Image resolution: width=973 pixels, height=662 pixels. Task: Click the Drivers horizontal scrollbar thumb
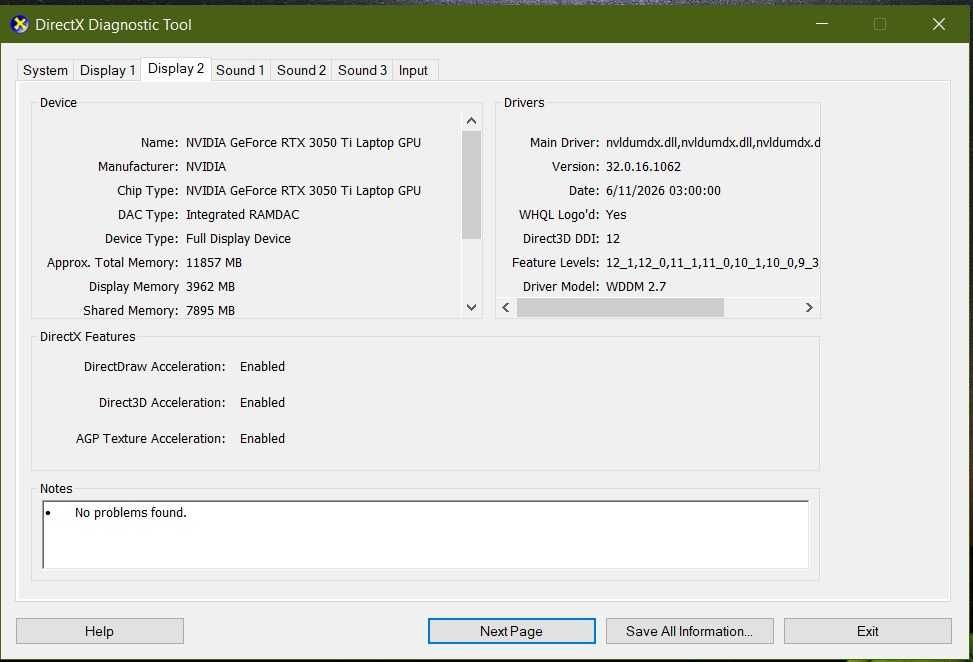tap(620, 307)
